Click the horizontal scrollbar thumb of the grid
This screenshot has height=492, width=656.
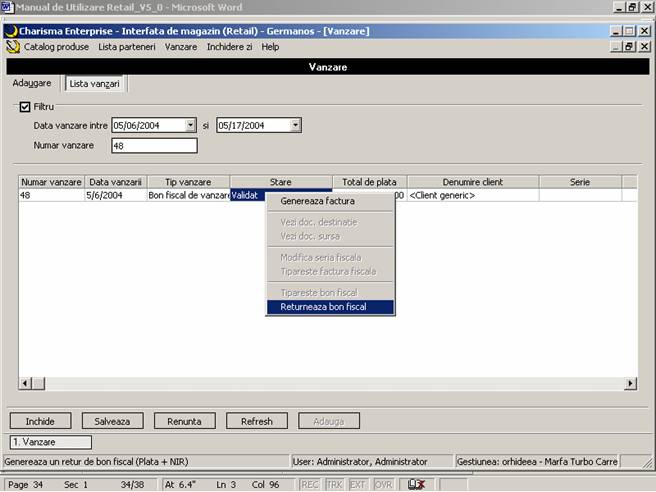(38, 383)
